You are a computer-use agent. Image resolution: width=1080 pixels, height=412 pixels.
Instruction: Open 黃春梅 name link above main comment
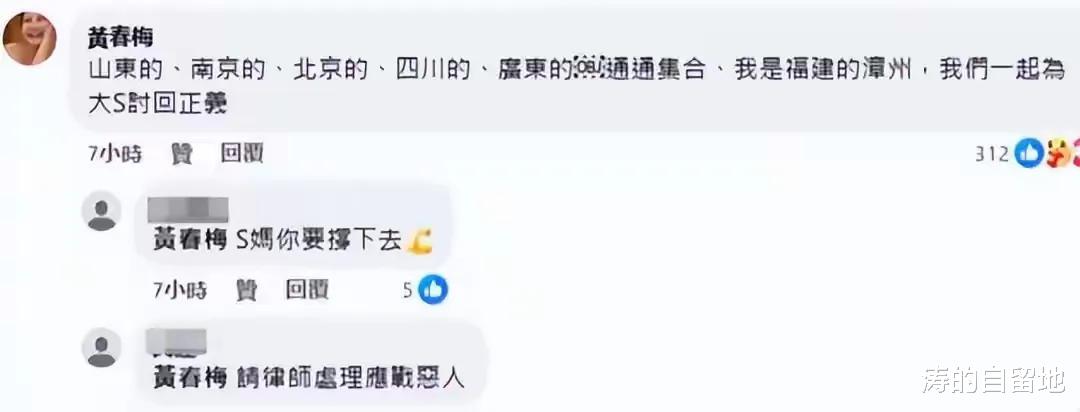coord(119,37)
